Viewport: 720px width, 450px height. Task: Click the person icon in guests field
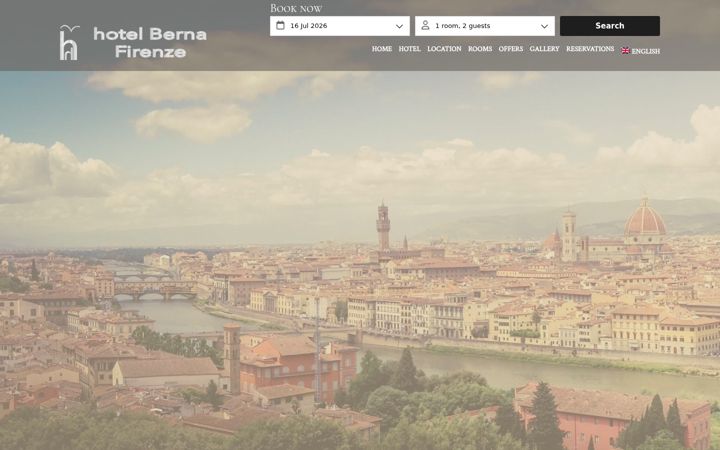(x=425, y=26)
